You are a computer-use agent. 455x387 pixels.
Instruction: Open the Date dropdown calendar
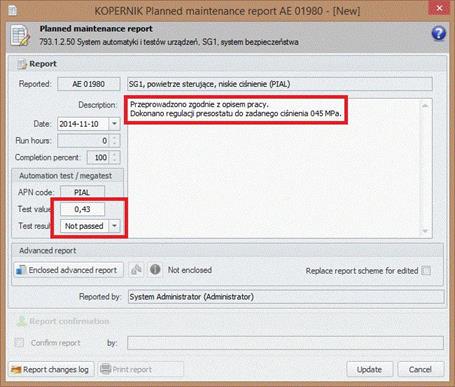[114, 124]
